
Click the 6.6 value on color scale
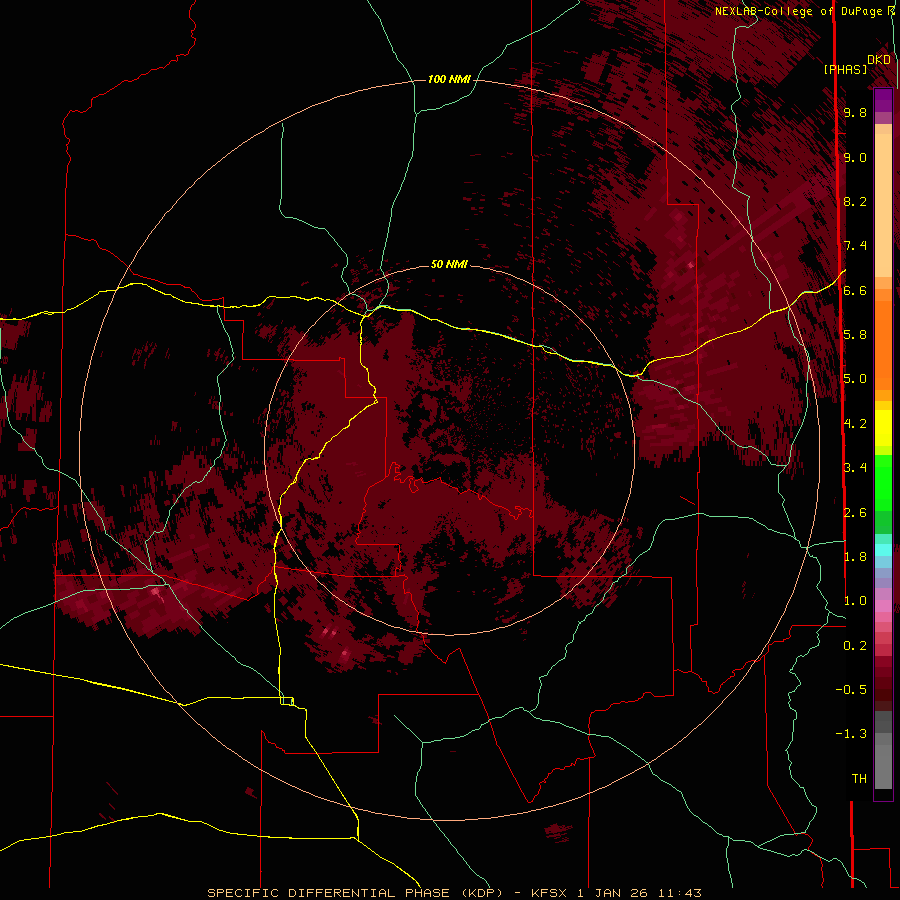click(855, 290)
